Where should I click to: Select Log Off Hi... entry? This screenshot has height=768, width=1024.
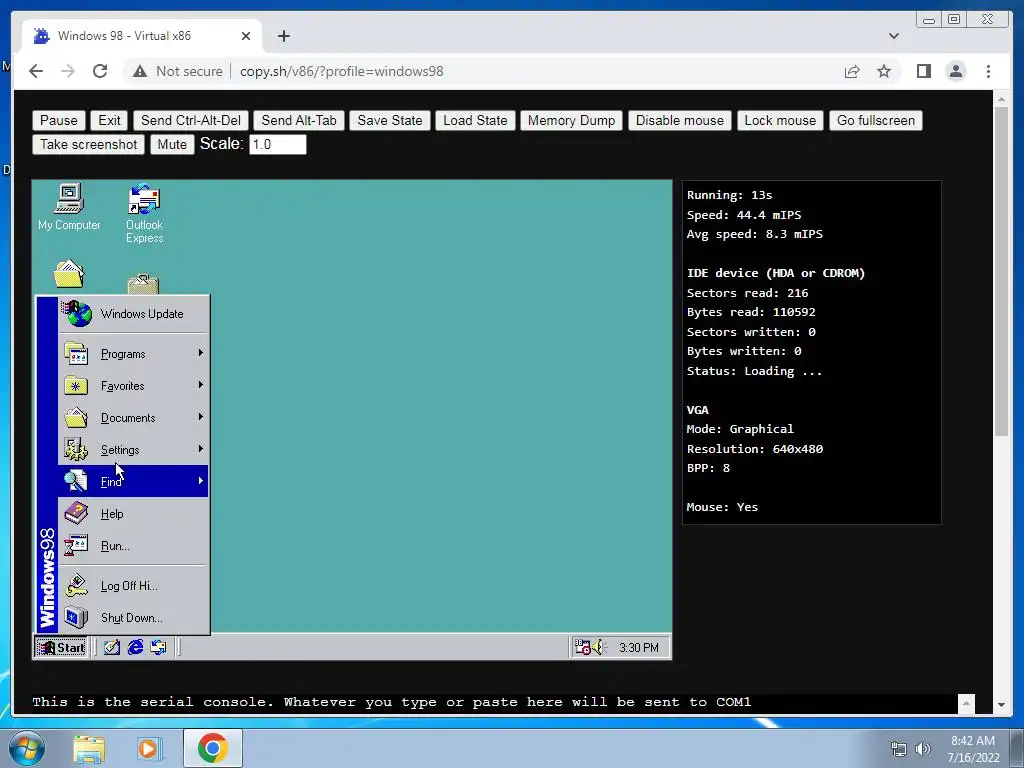[134, 586]
